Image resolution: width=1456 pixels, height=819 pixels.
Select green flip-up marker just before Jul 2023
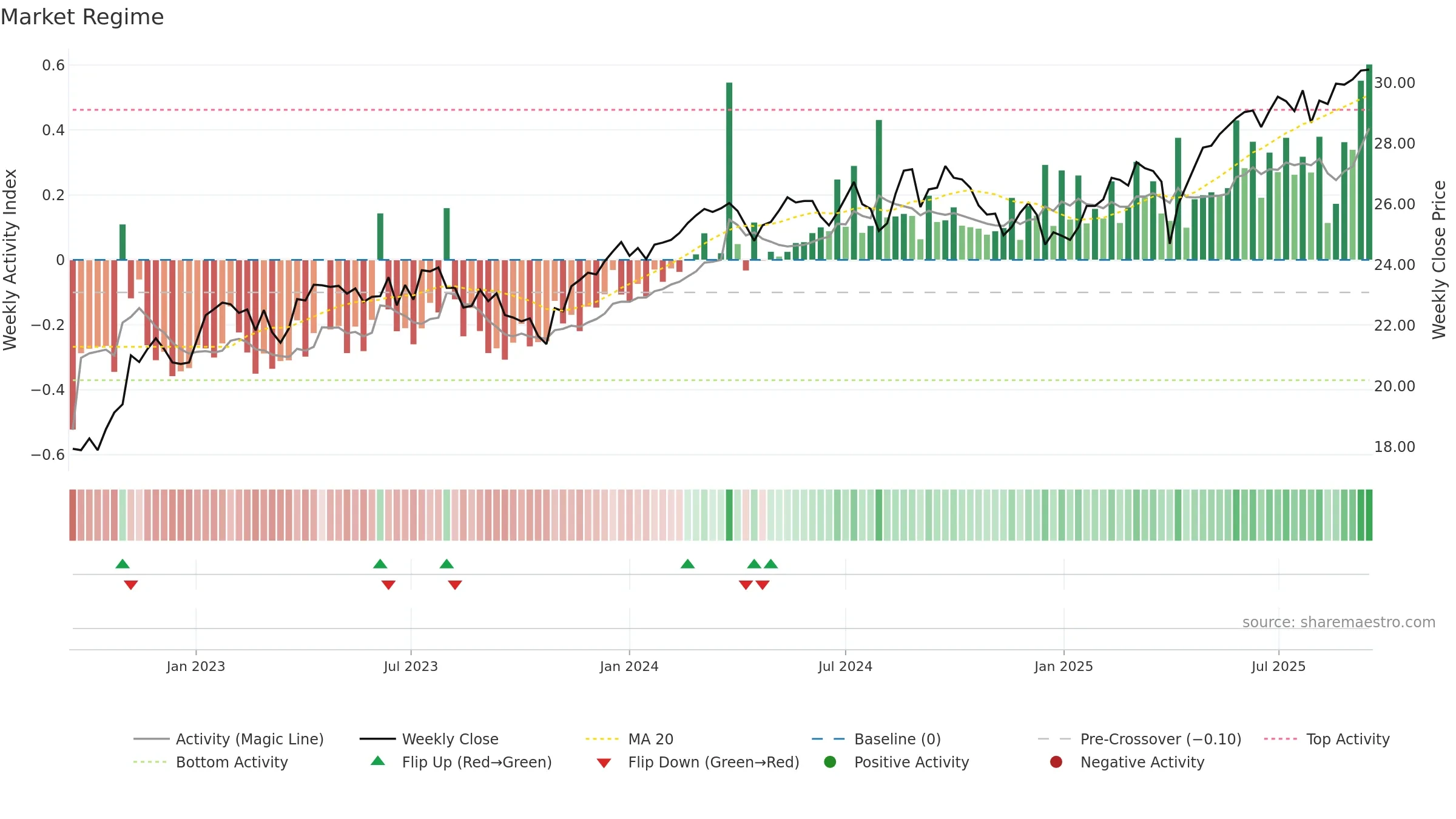(380, 564)
